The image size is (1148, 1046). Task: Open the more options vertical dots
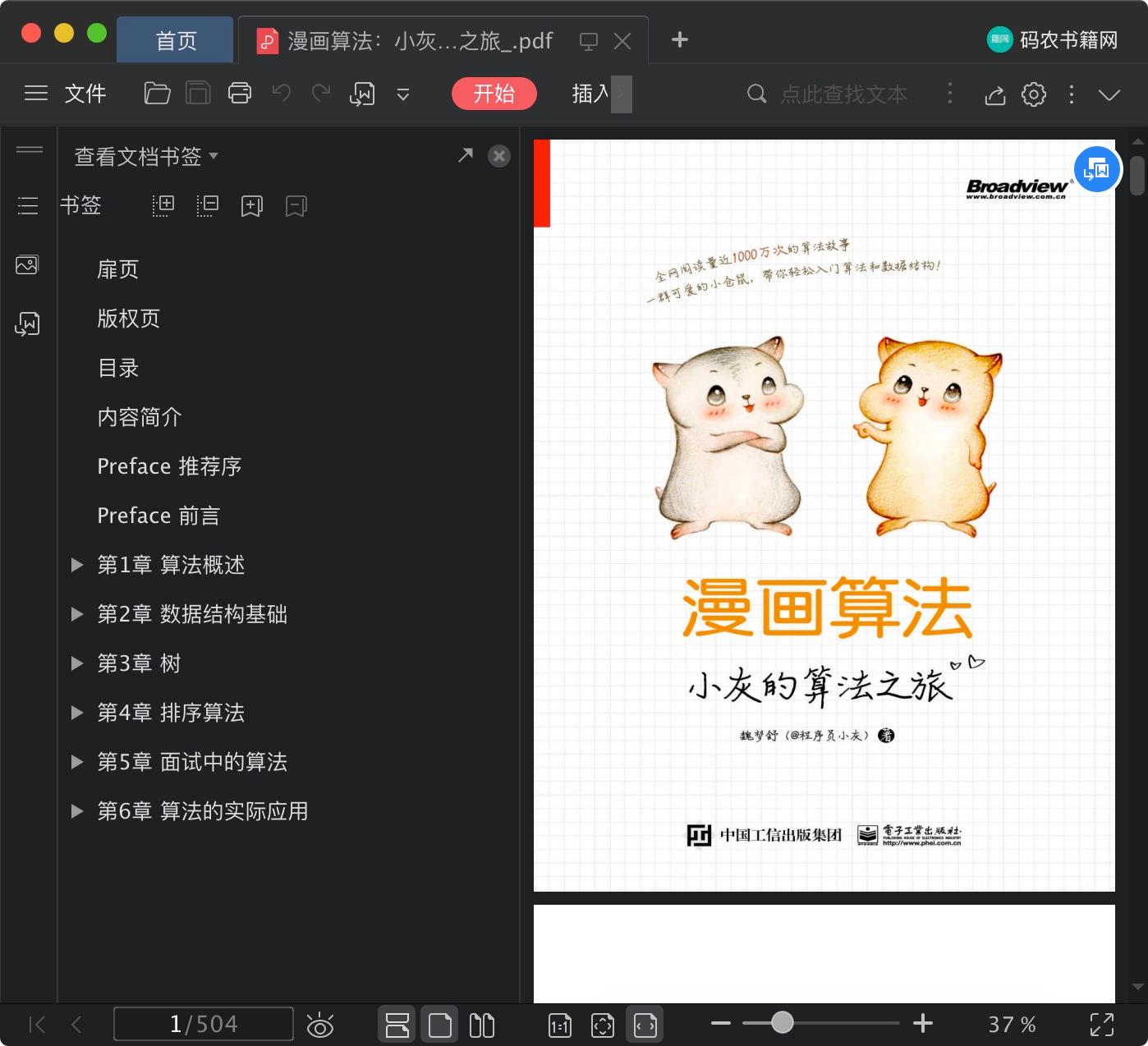[x=1072, y=94]
